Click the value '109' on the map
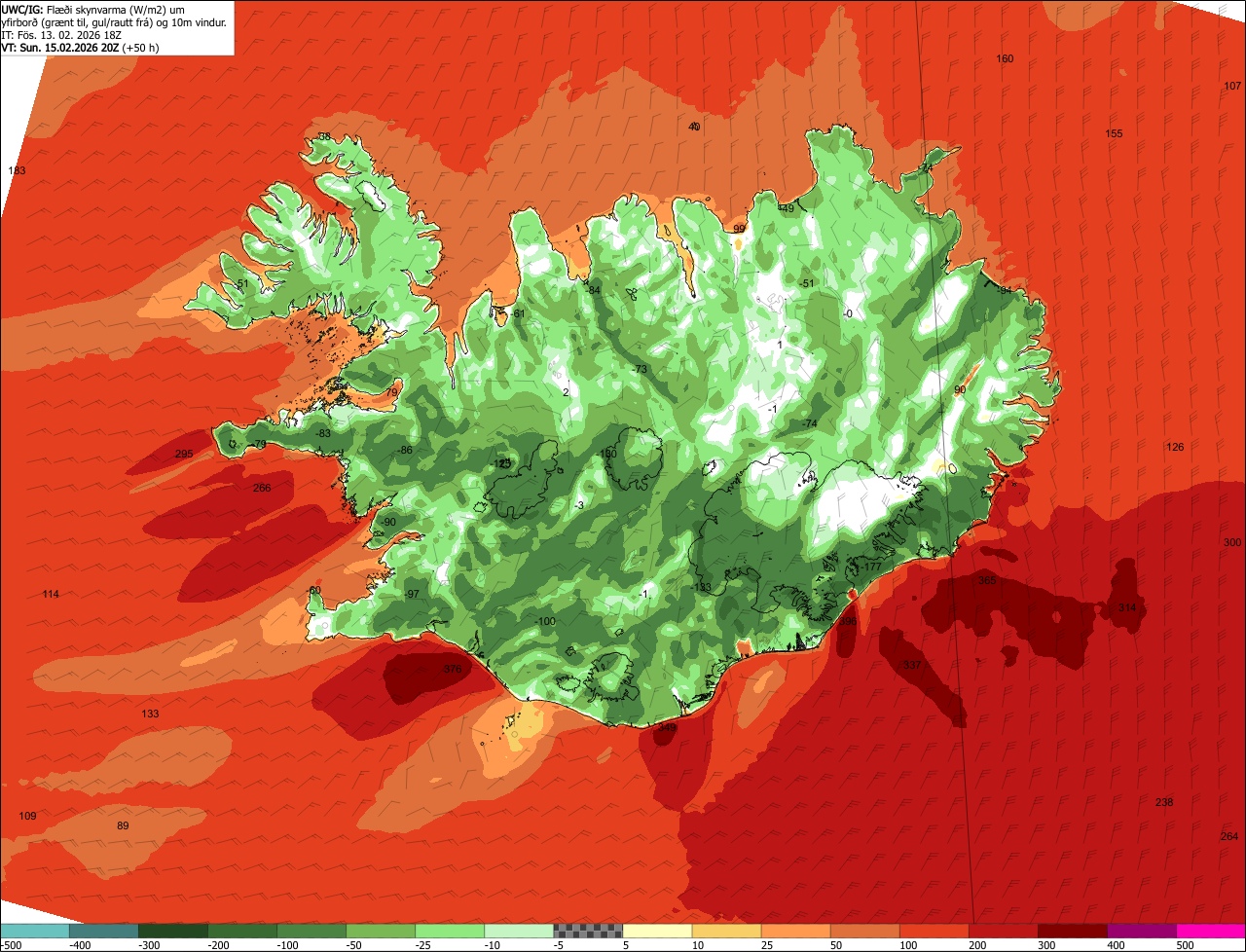Screen dimensions: 1246x952 [27, 816]
